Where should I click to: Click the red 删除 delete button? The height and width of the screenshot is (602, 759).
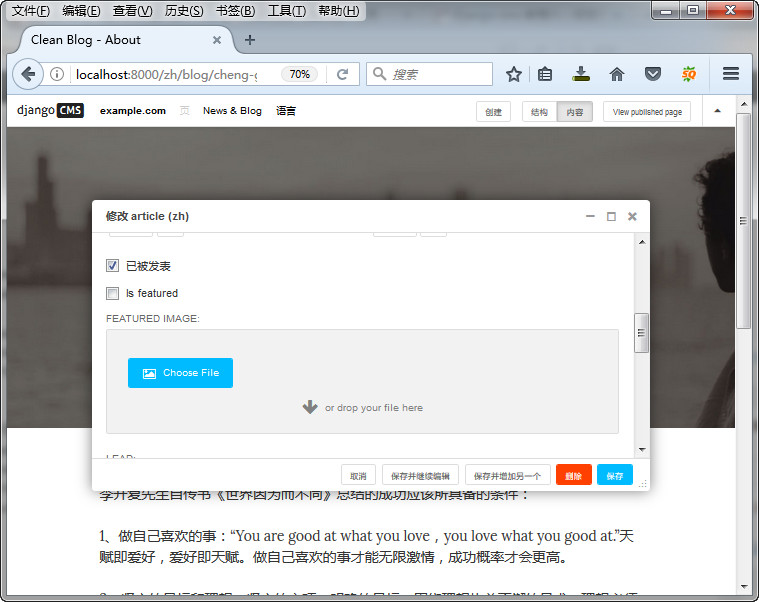(574, 475)
